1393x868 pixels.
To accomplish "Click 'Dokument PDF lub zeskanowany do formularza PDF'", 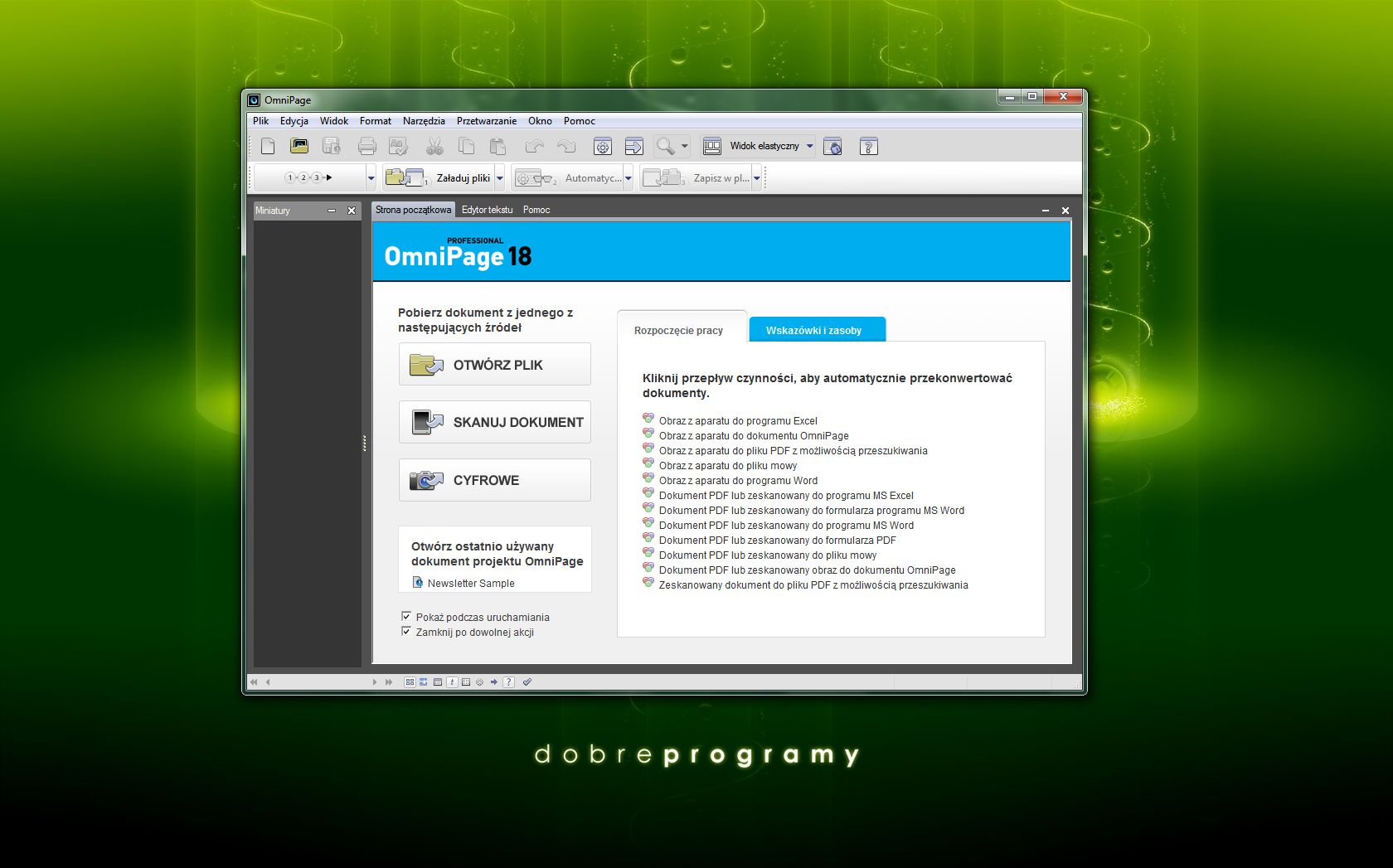I will coord(777,540).
